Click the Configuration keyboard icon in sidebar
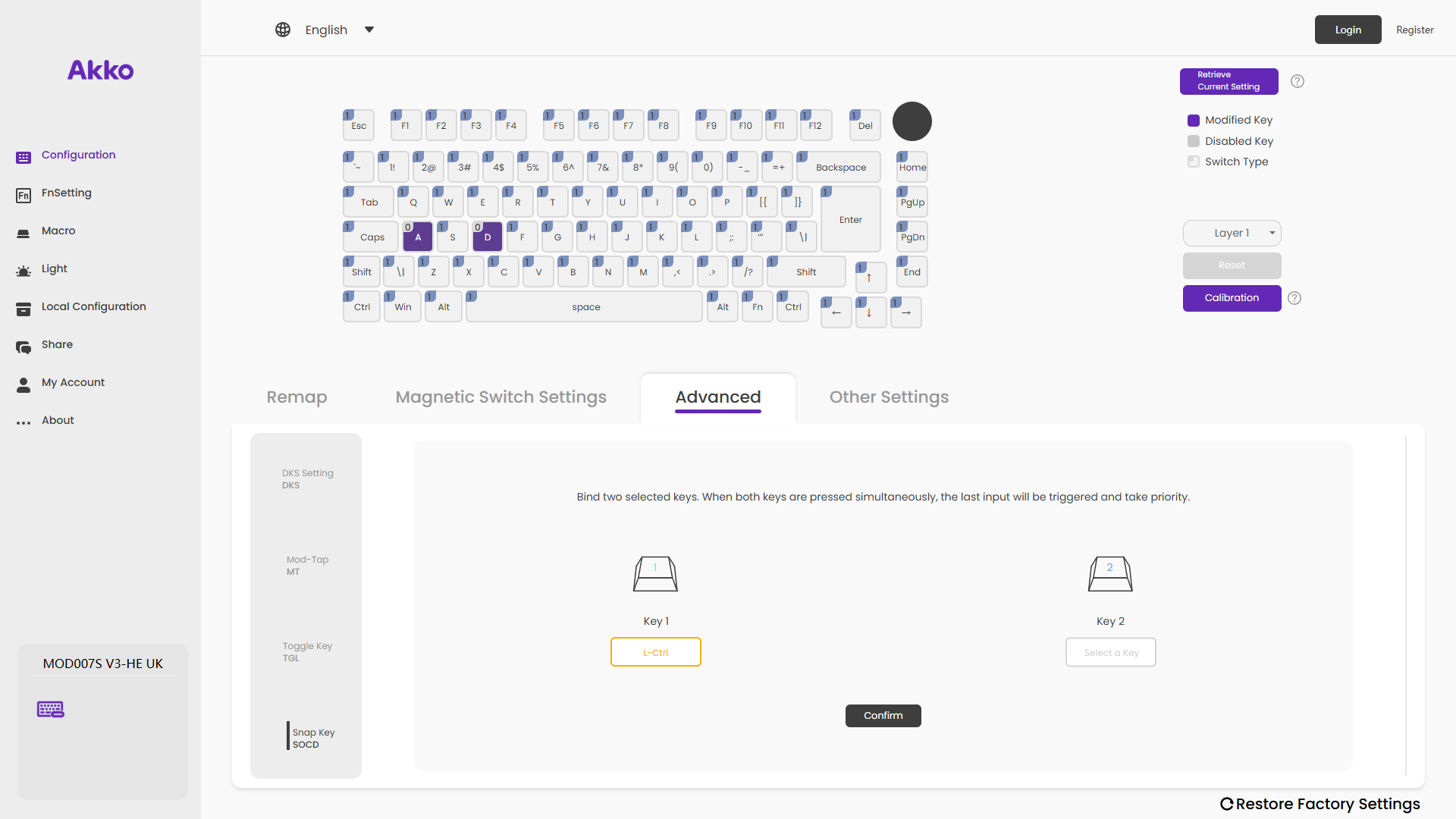Screen dimensions: 1456x819 [x=24, y=157]
